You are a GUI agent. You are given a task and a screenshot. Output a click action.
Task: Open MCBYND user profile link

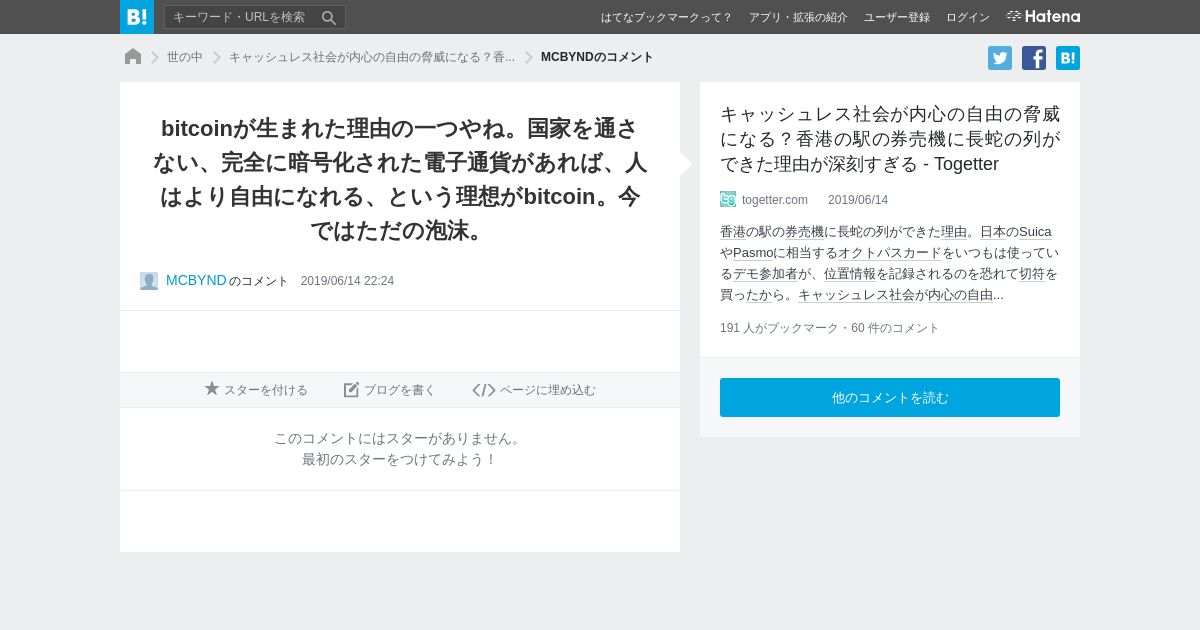point(196,280)
